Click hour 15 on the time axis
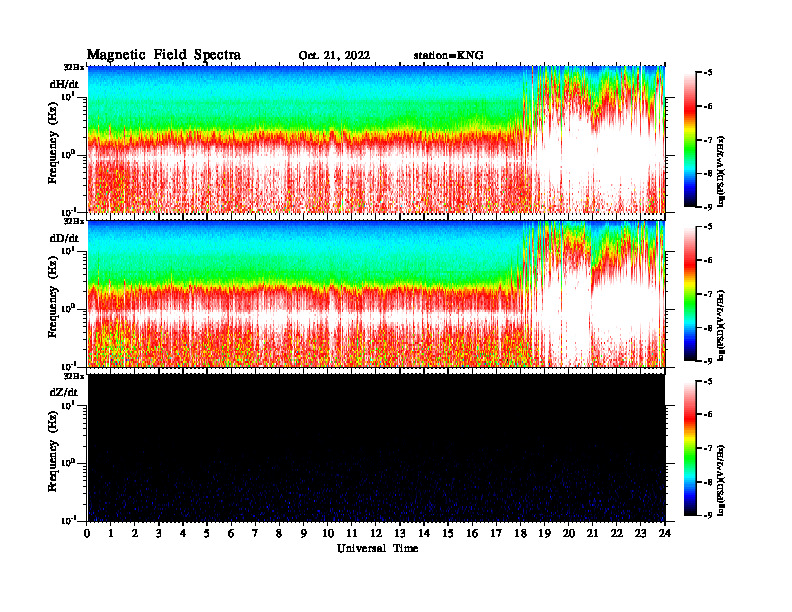 point(448,533)
